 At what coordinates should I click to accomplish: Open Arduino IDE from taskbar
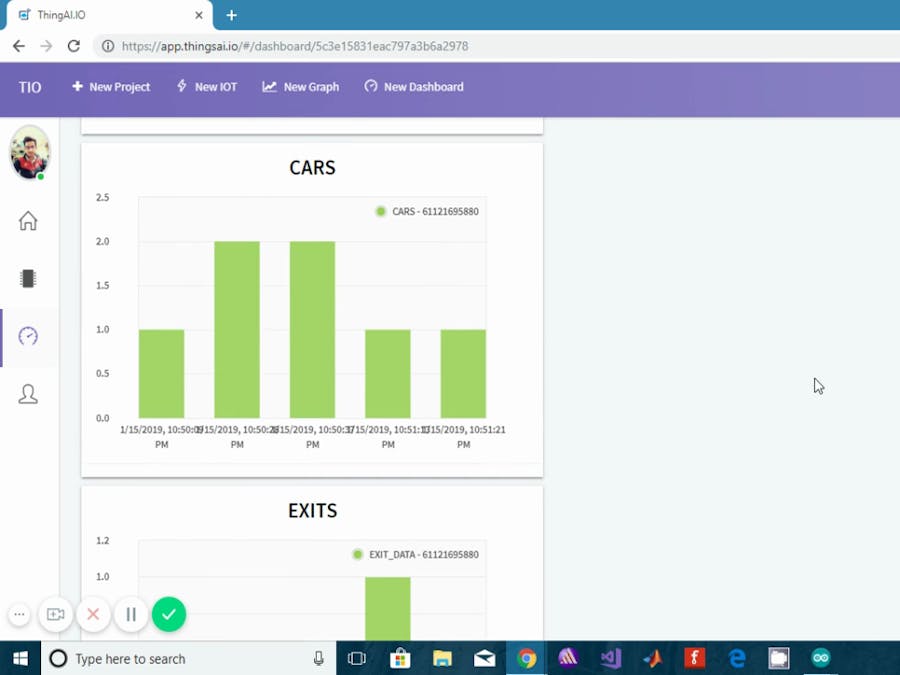[821, 658]
